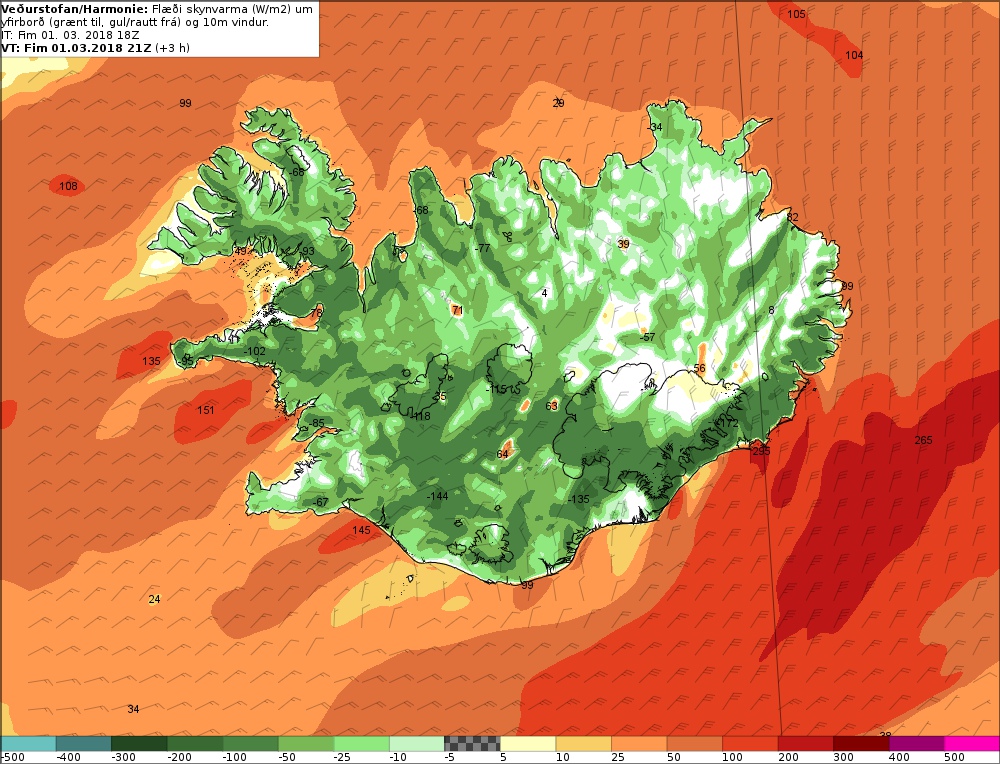This screenshot has height=764, width=1000.
Task: Pick the light teal legend swatch above -500
Action: [x=28, y=743]
